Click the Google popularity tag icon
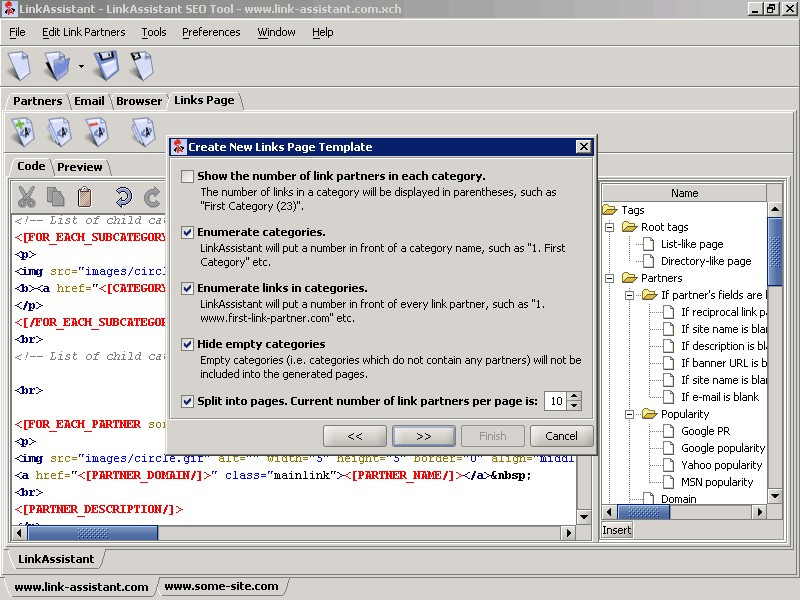The width and height of the screenshot is (800, 600). (668, 448)
